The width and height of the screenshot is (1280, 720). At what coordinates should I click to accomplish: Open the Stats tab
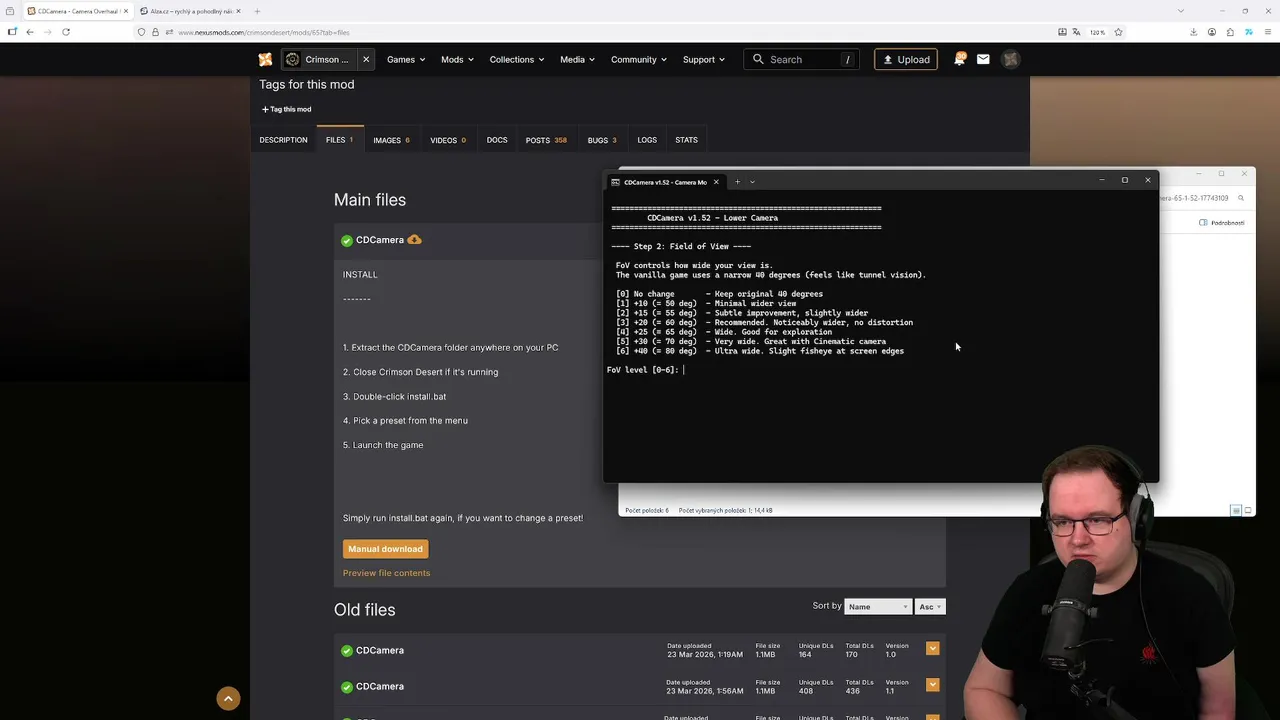[686, 140]
